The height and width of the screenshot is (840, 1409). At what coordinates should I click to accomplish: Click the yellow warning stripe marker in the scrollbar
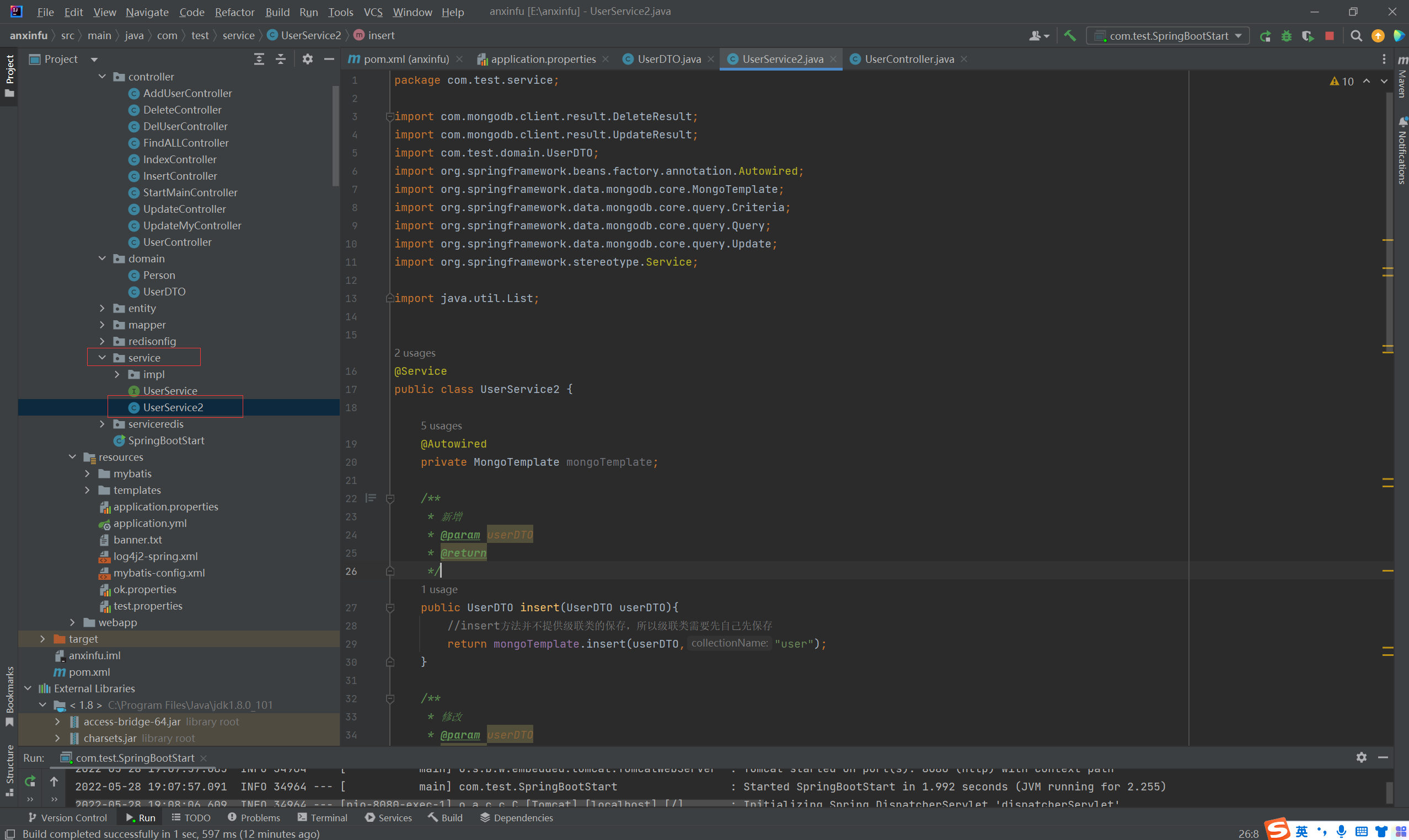pos(1387,240)
